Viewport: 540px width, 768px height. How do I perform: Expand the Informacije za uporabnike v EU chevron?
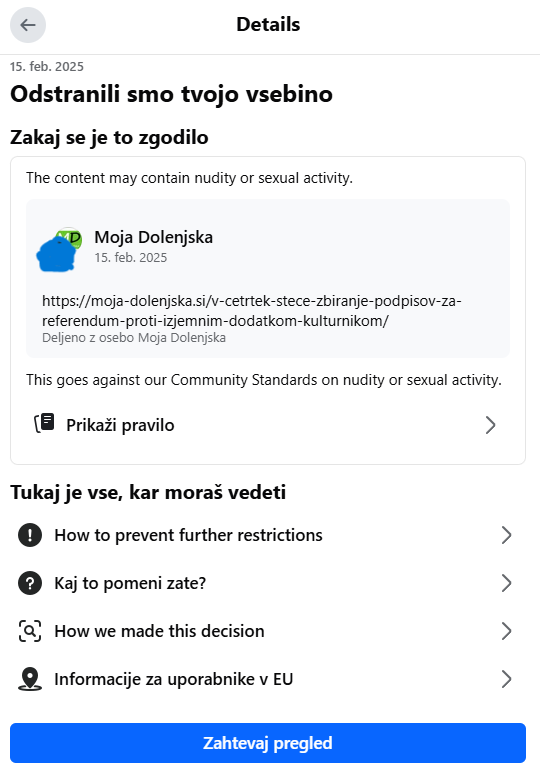507,679
